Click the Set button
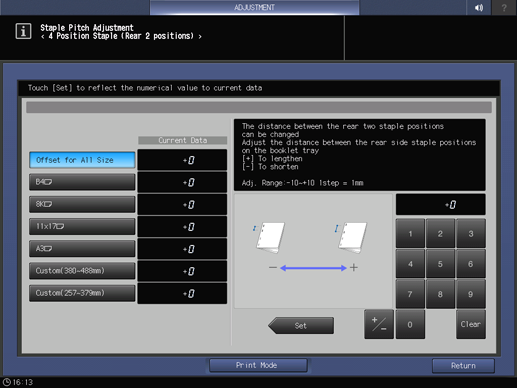The image size is (517, 388). (x=301, y=325)
